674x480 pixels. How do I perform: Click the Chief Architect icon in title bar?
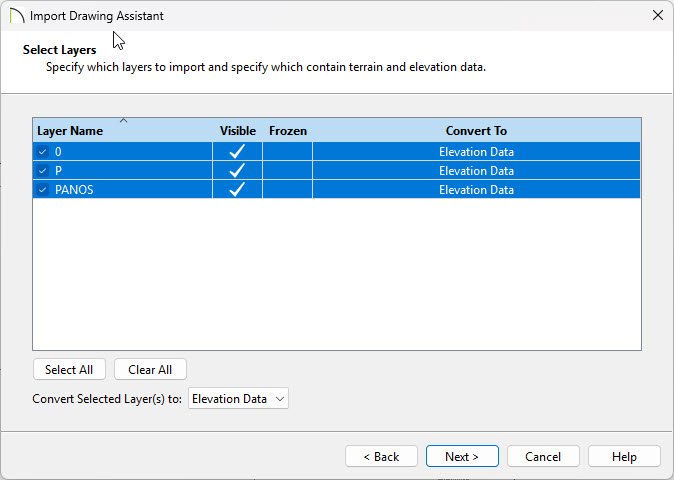[15, 16]
